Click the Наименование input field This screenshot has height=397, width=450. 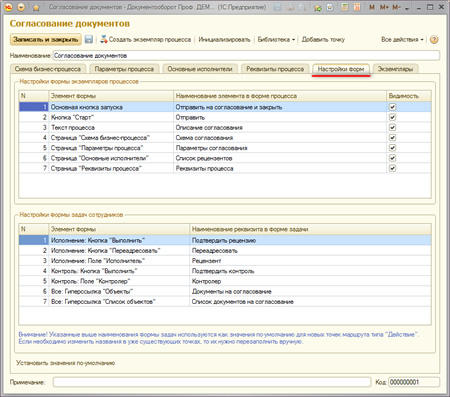click(x=246, y=56)
